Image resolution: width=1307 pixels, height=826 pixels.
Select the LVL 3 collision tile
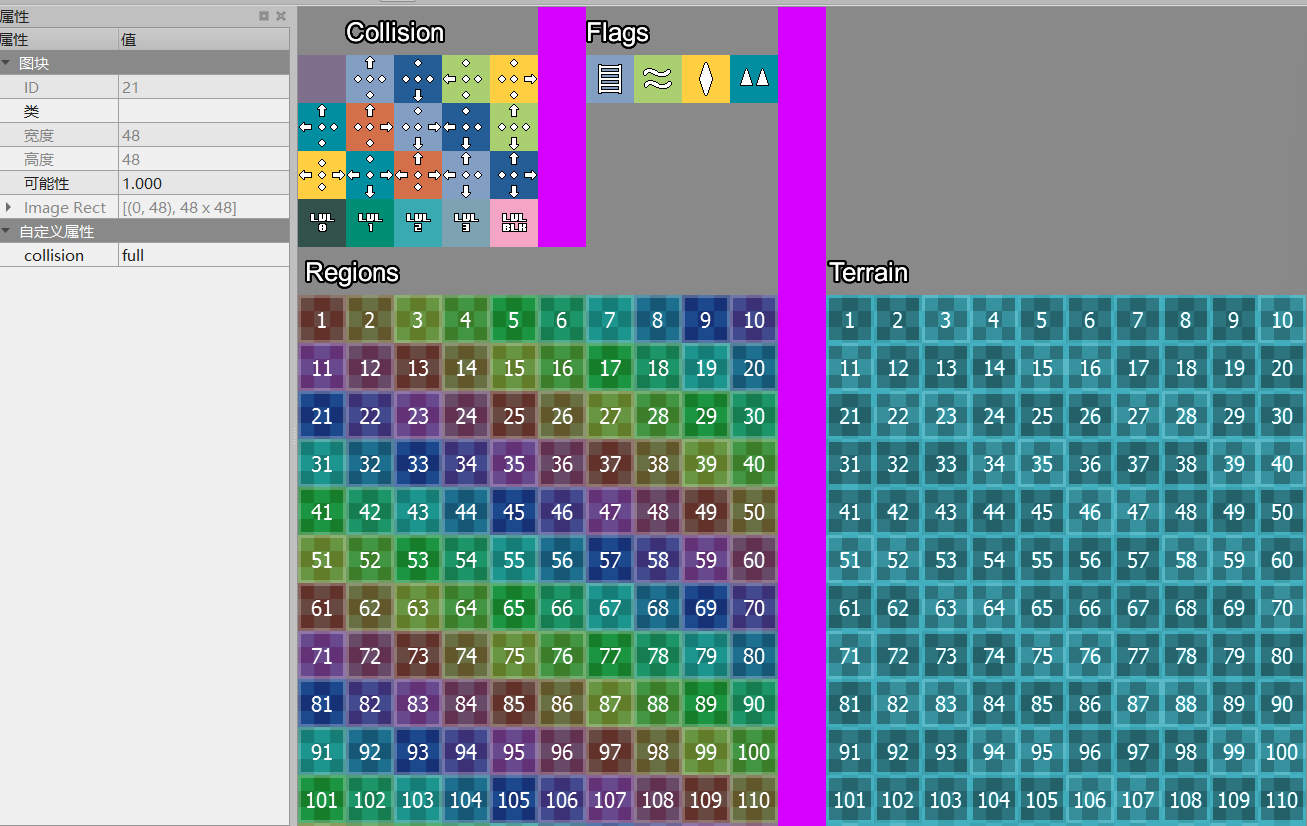point(465,223)
